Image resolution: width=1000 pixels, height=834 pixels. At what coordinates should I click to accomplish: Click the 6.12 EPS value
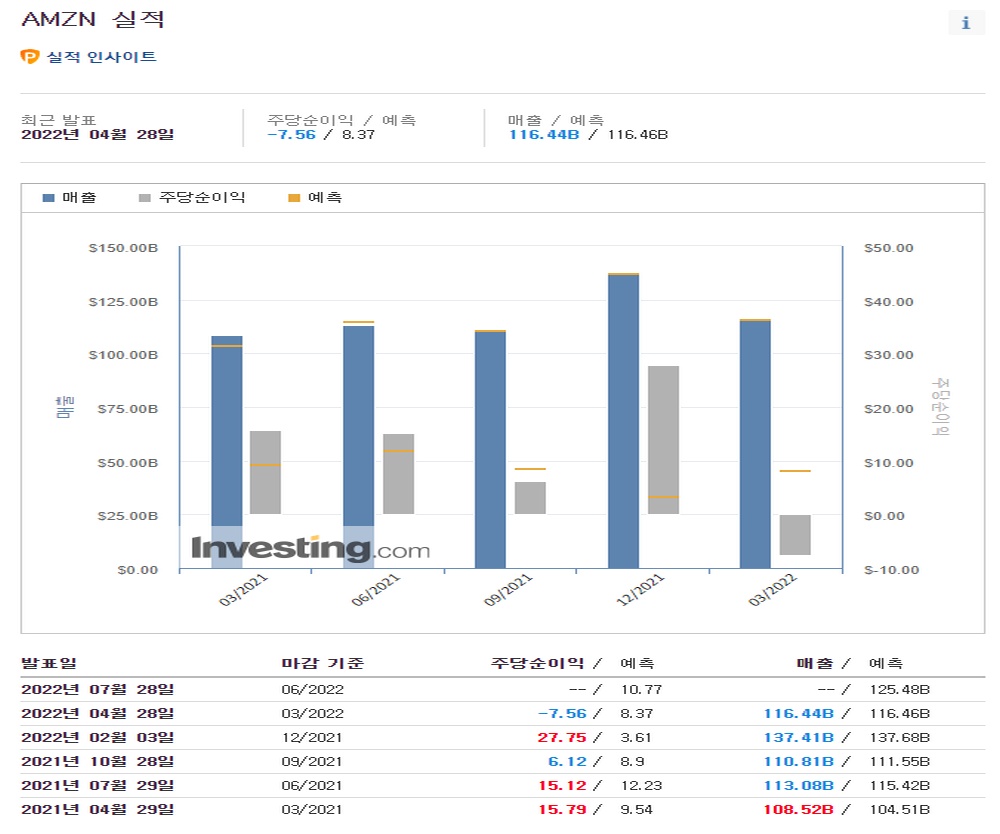click(x=568, y=761)
